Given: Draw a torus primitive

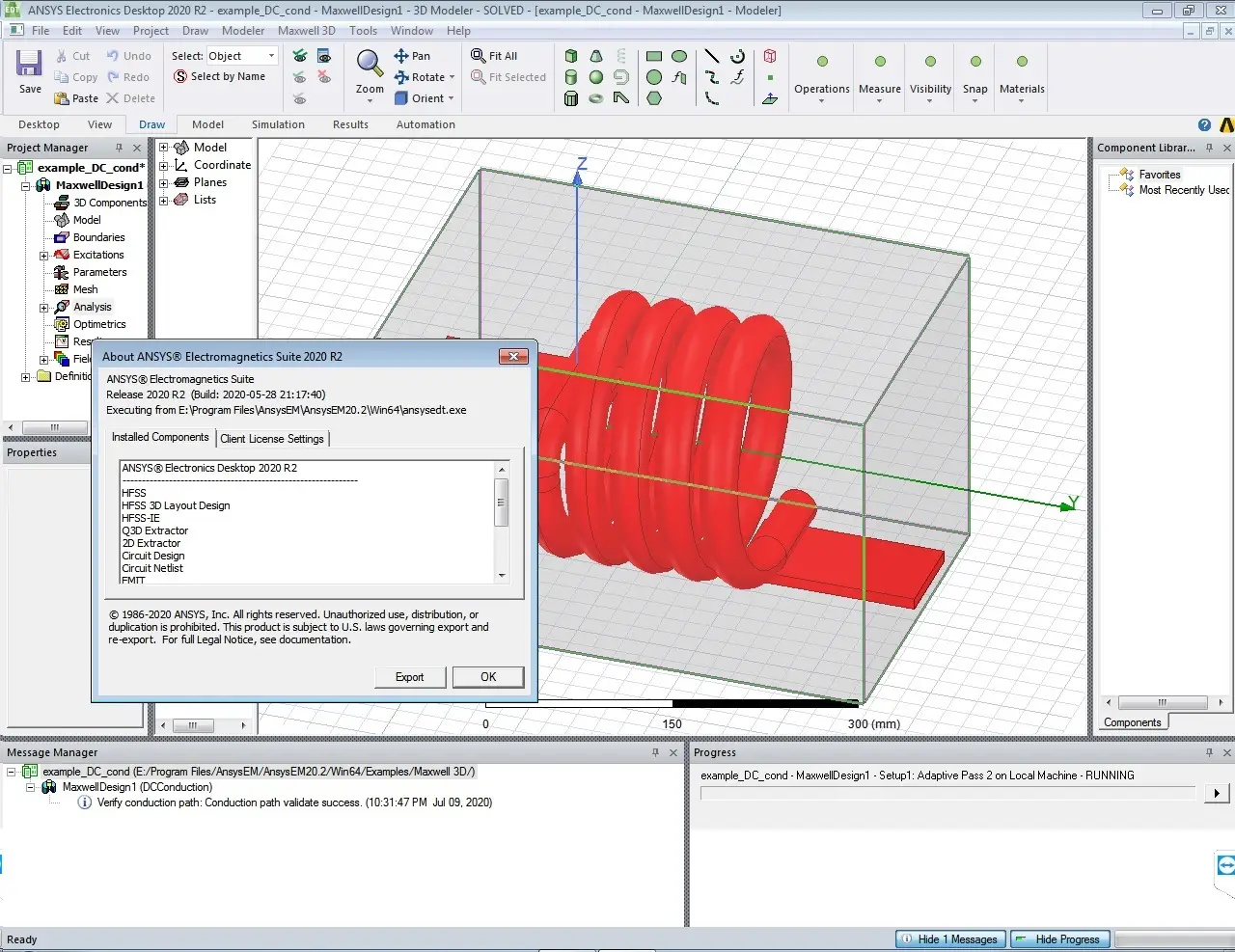Looking at the screenshot, I should point(596,98).
